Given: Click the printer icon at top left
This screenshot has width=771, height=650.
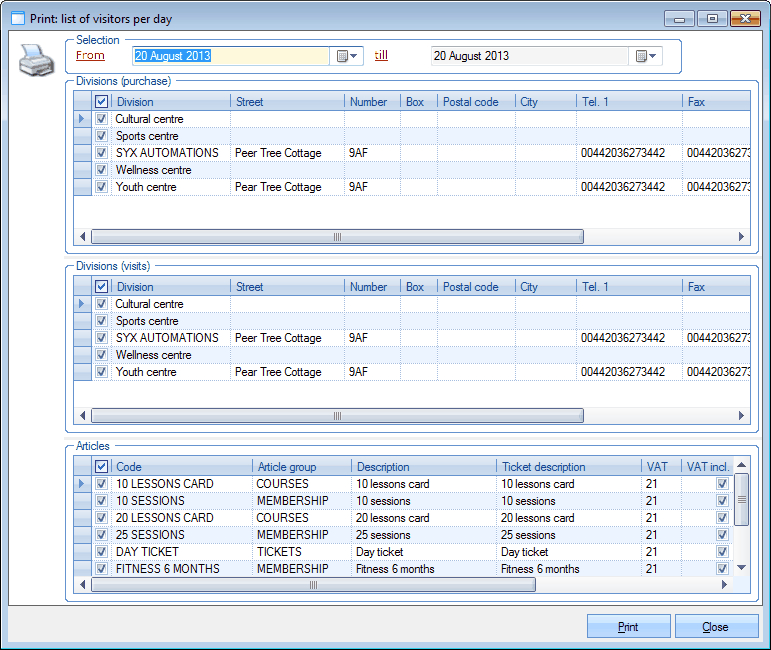Looking at the screenshot, I should tap(36, 62).
